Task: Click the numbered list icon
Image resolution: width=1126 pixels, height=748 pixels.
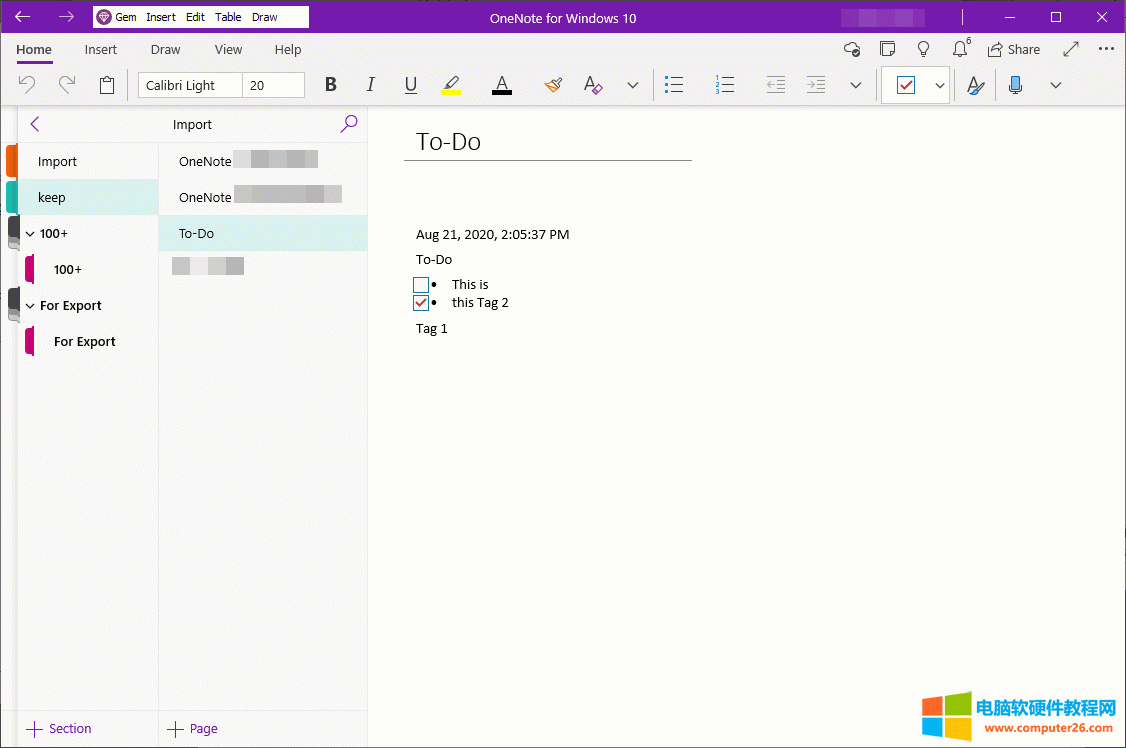Action: (725, 86)
